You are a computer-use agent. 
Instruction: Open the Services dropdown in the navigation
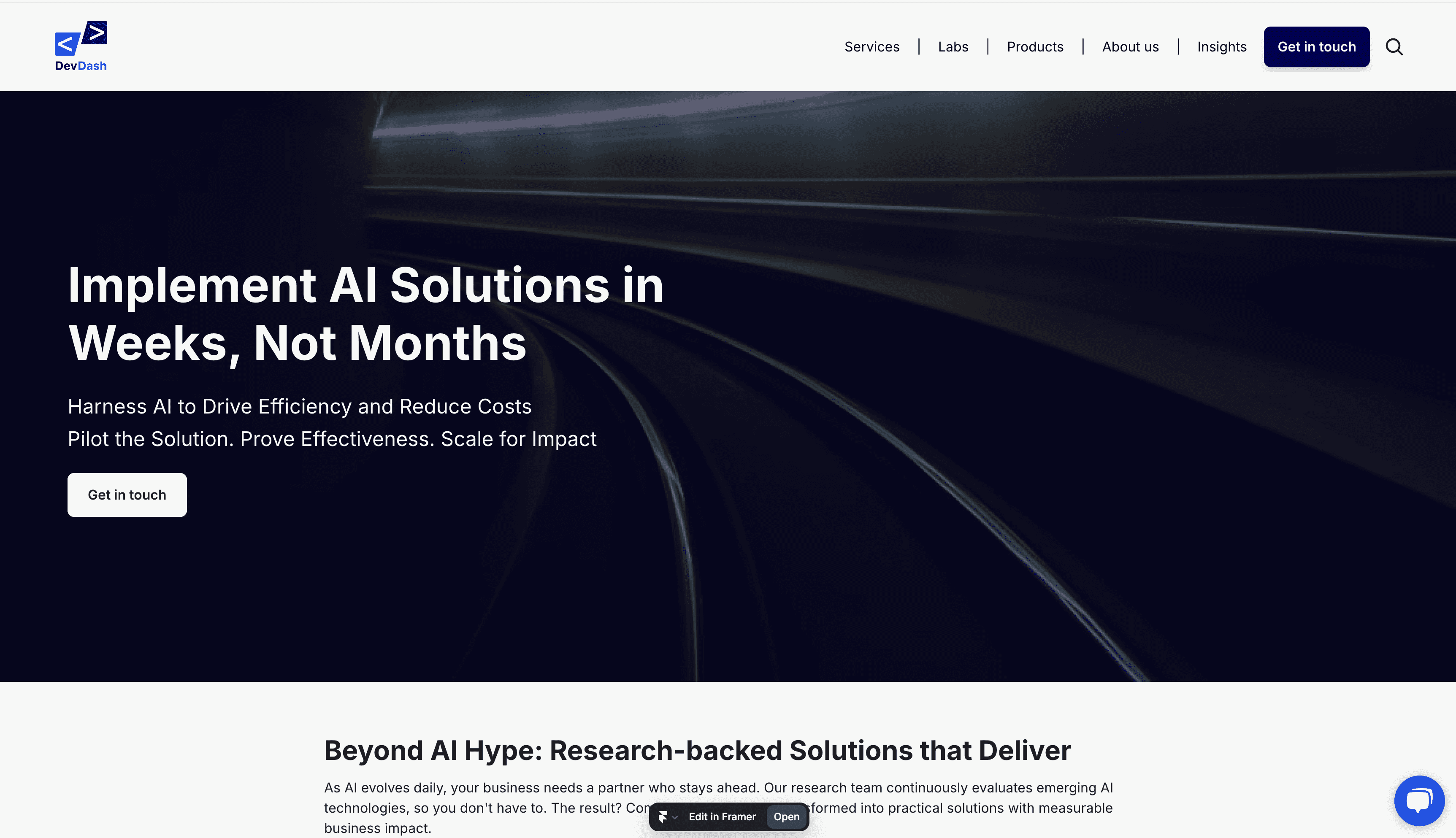(871, 46)
